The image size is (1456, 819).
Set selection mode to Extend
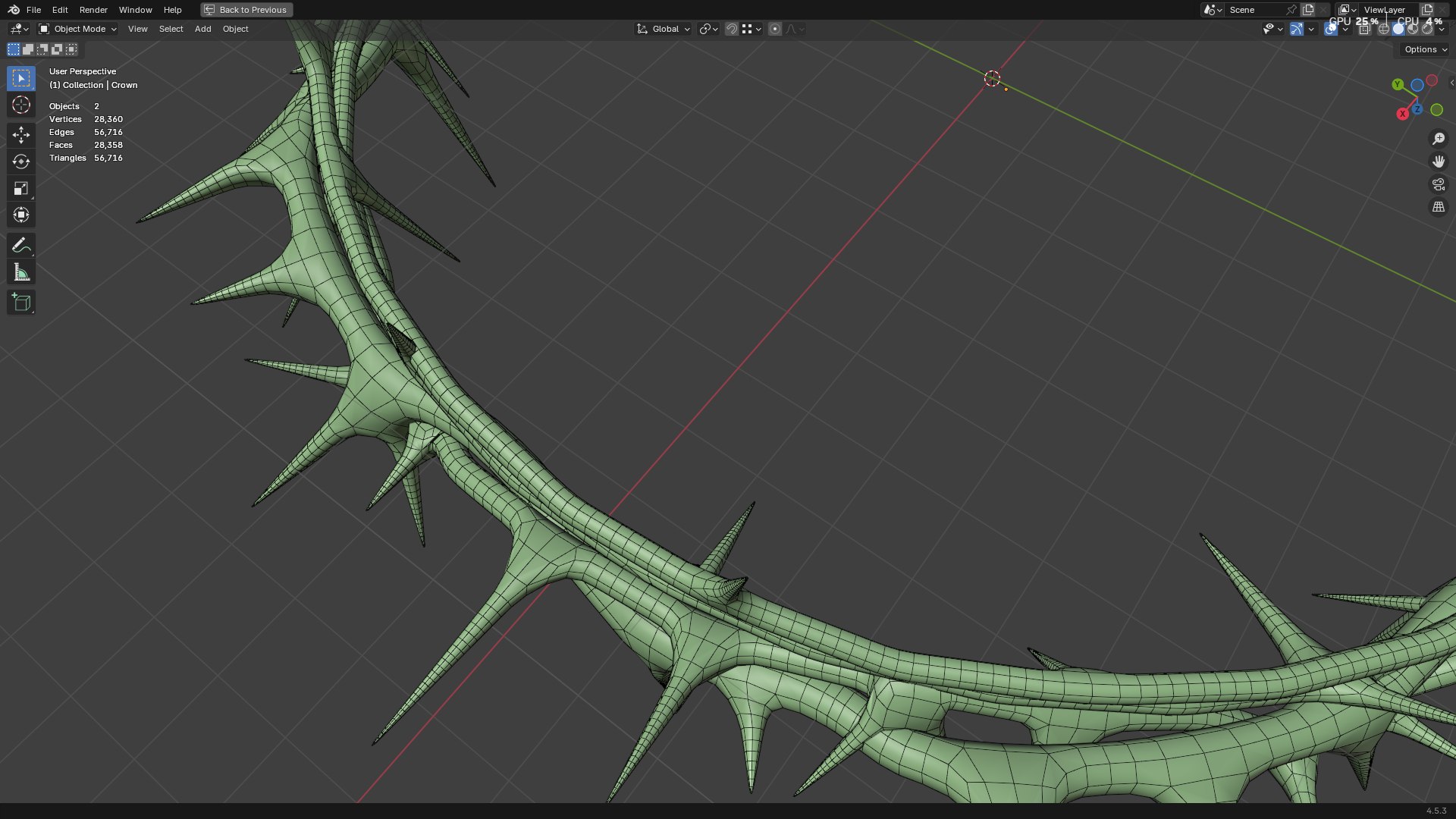pos(28,49)
